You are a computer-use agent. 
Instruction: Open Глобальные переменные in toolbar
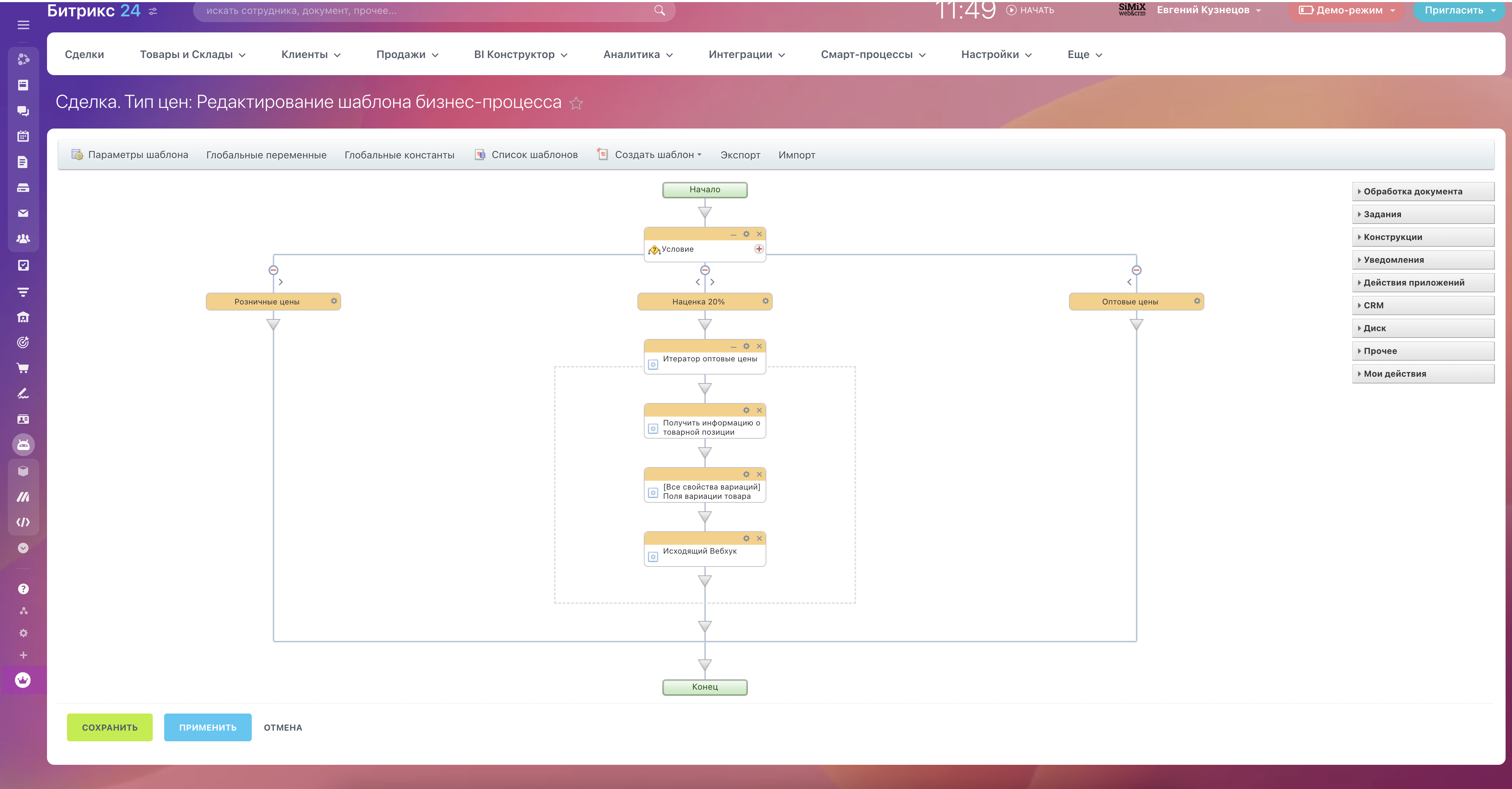tap(266, 155)
